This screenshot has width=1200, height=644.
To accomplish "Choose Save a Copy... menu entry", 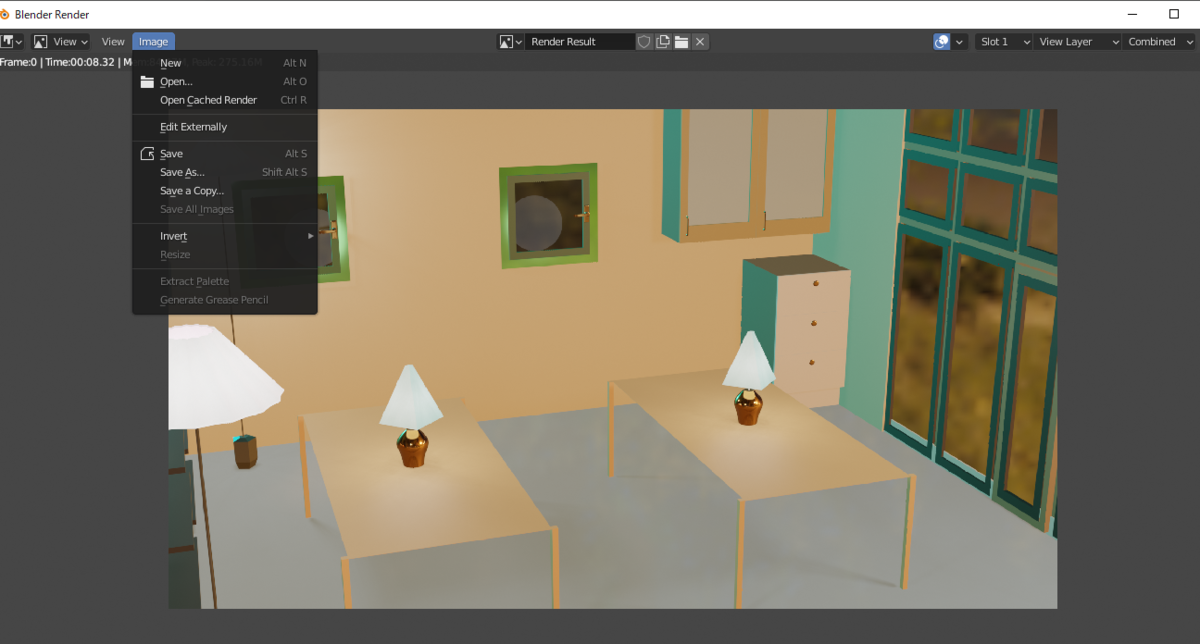I will 224,191.
